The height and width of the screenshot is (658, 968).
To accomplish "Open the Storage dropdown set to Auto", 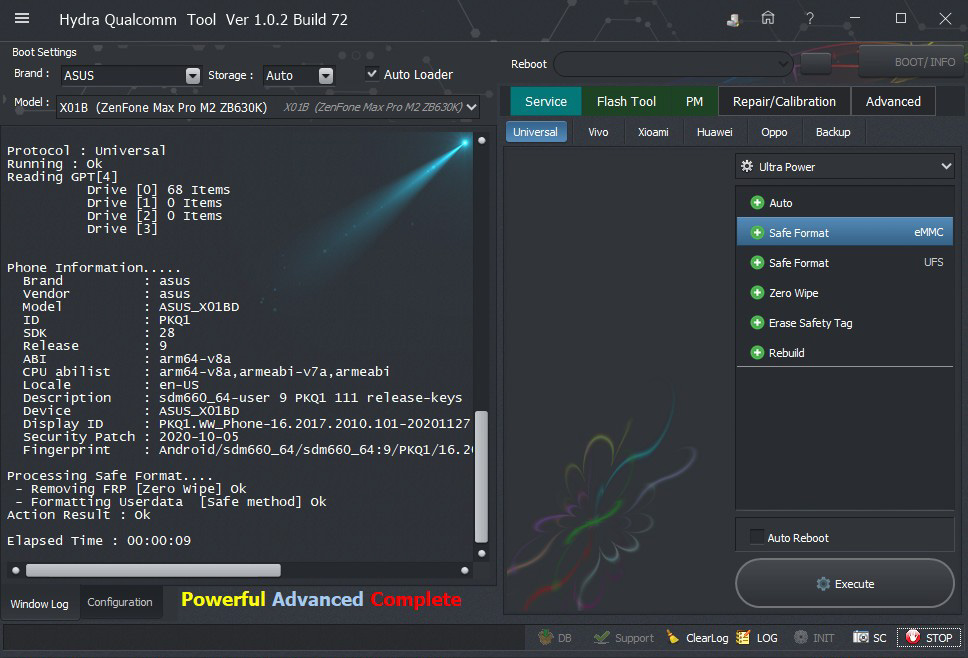I will 325,76.
